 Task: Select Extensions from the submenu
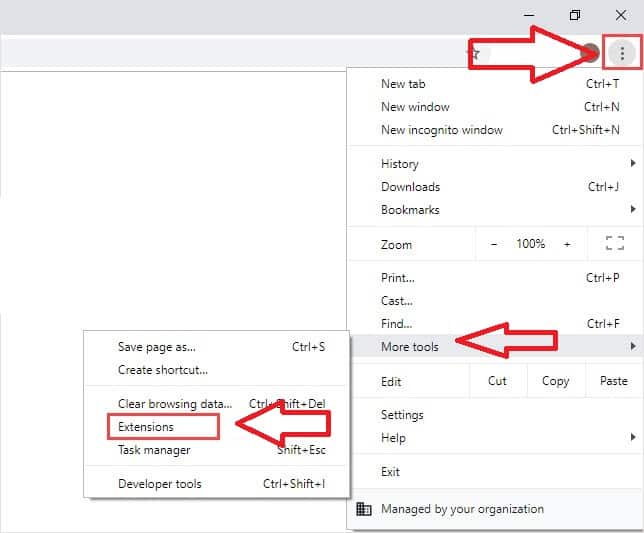(146, 427)
